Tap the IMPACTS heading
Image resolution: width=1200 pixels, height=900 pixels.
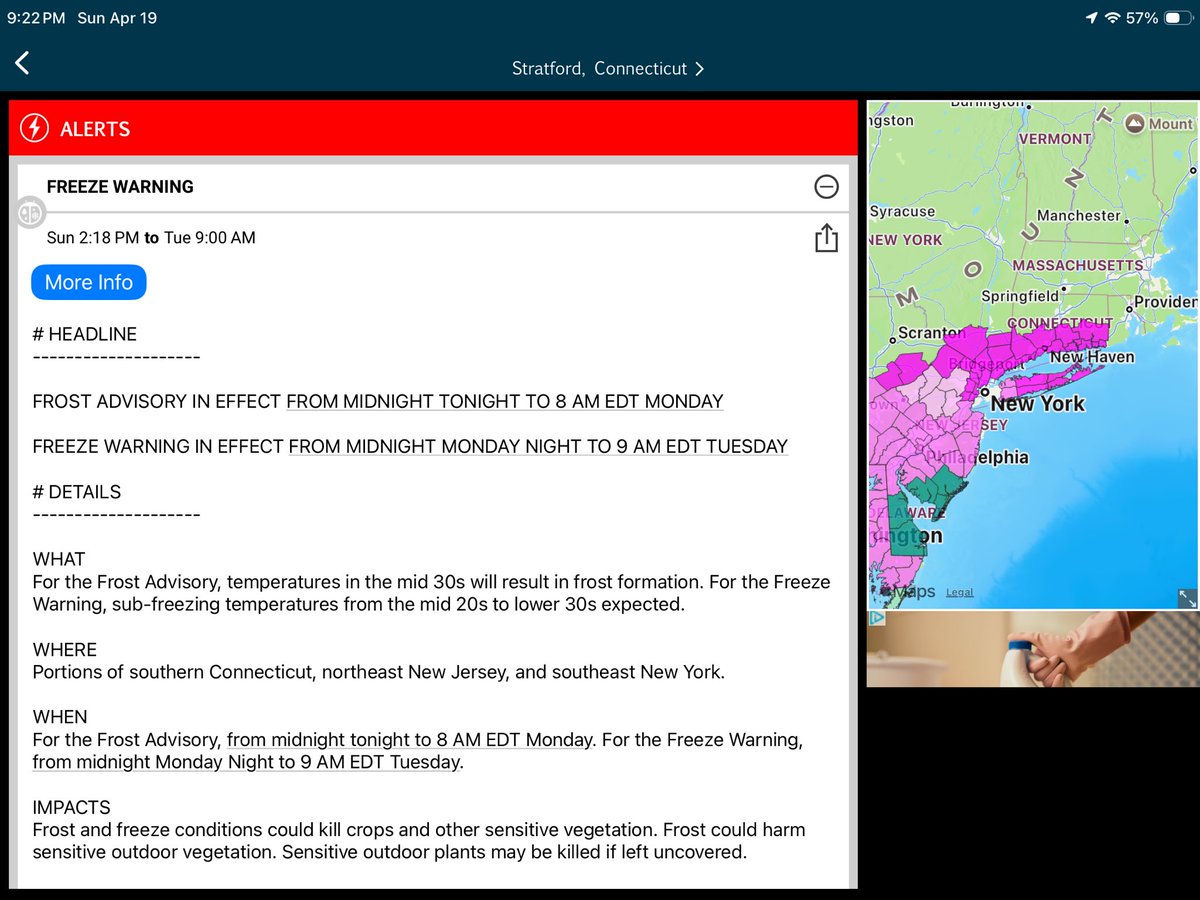coord(72,807)
